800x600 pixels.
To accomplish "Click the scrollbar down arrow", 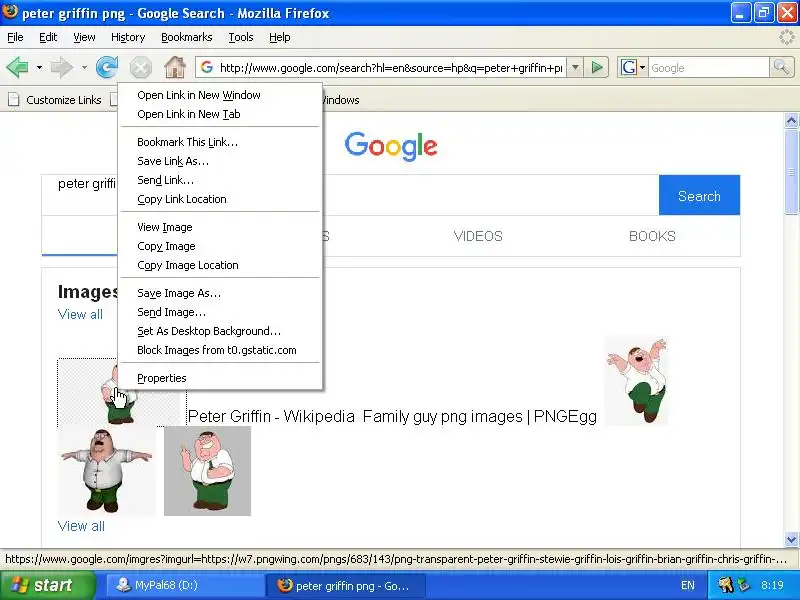I will tap(791, 539).
